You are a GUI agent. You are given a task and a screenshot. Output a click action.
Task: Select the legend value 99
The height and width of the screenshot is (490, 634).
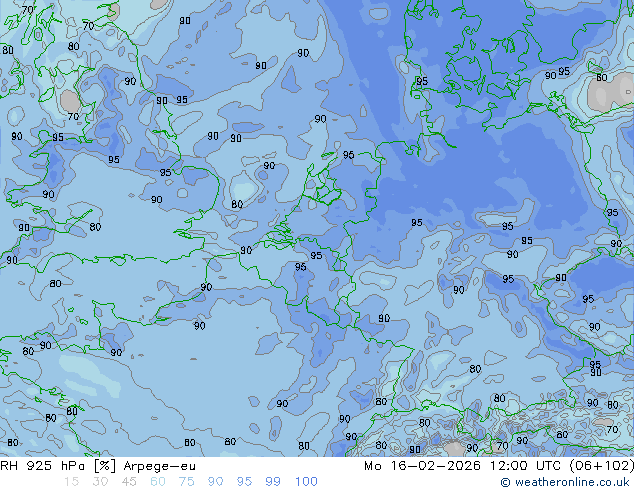(x=273, y=482)
